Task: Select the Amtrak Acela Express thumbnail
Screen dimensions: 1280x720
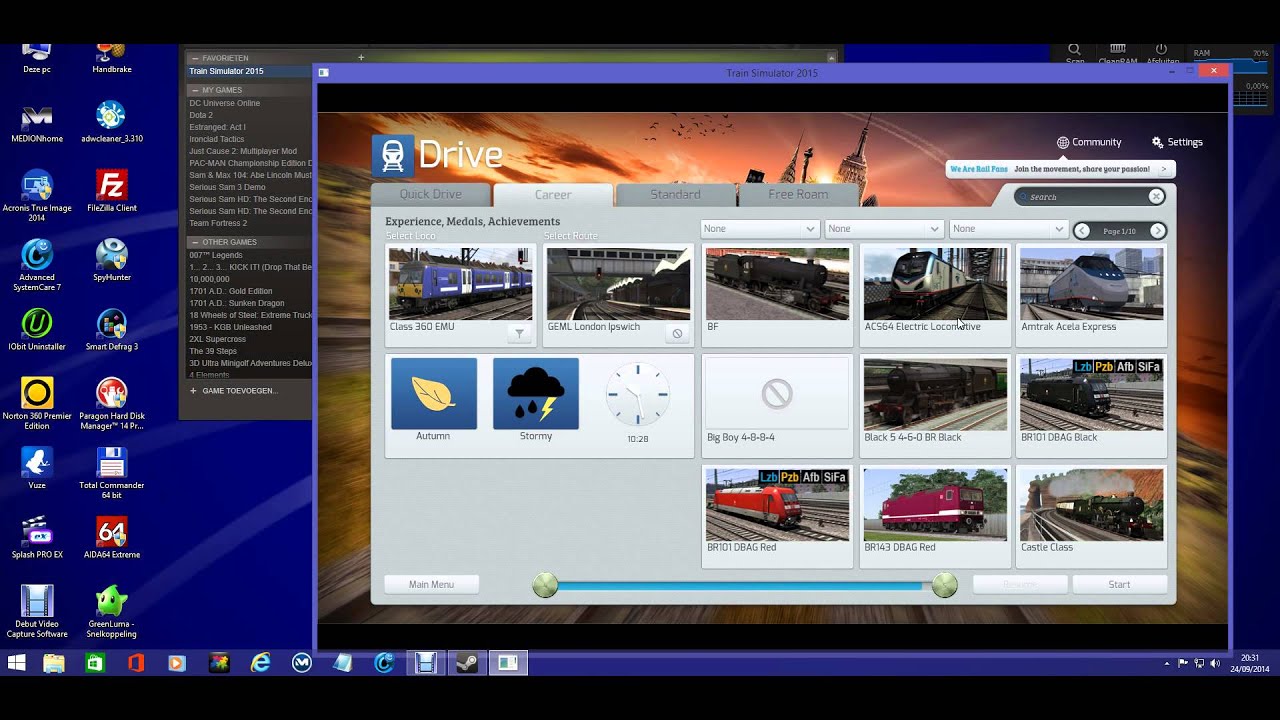Action: click(x=1091, y=283)
